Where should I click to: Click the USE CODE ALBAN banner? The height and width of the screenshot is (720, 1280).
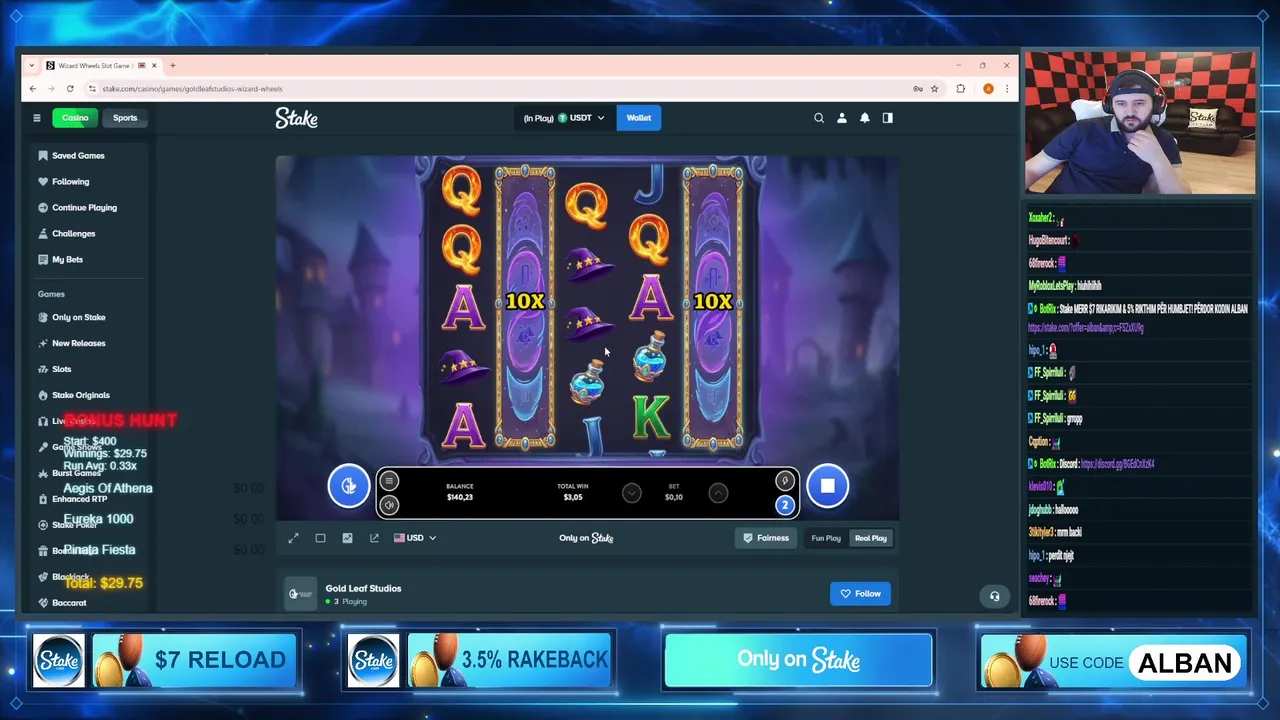coord(1113,661)
